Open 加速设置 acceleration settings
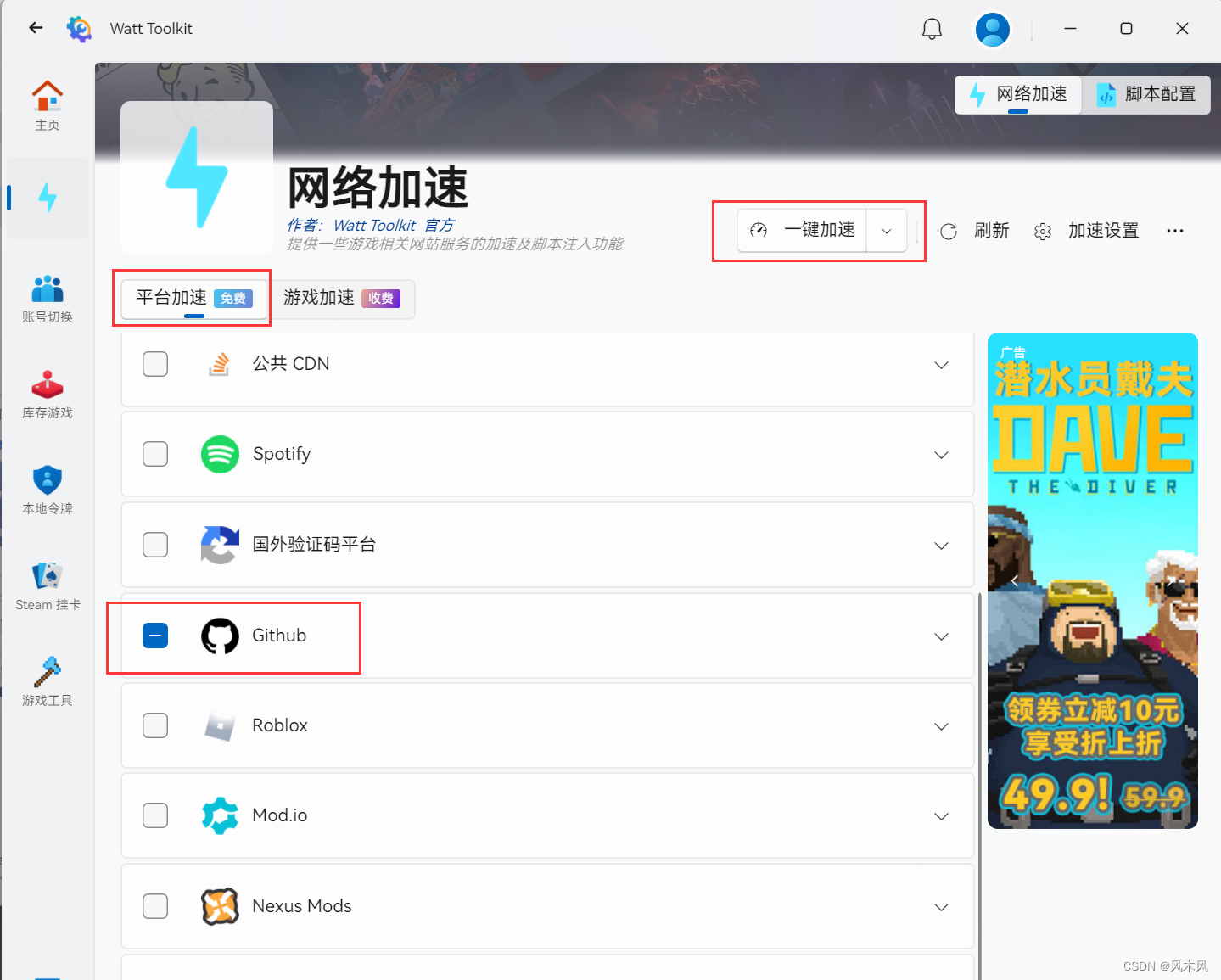The image size is (1221, 980). pyautogui.click(x=1087, y=231)
